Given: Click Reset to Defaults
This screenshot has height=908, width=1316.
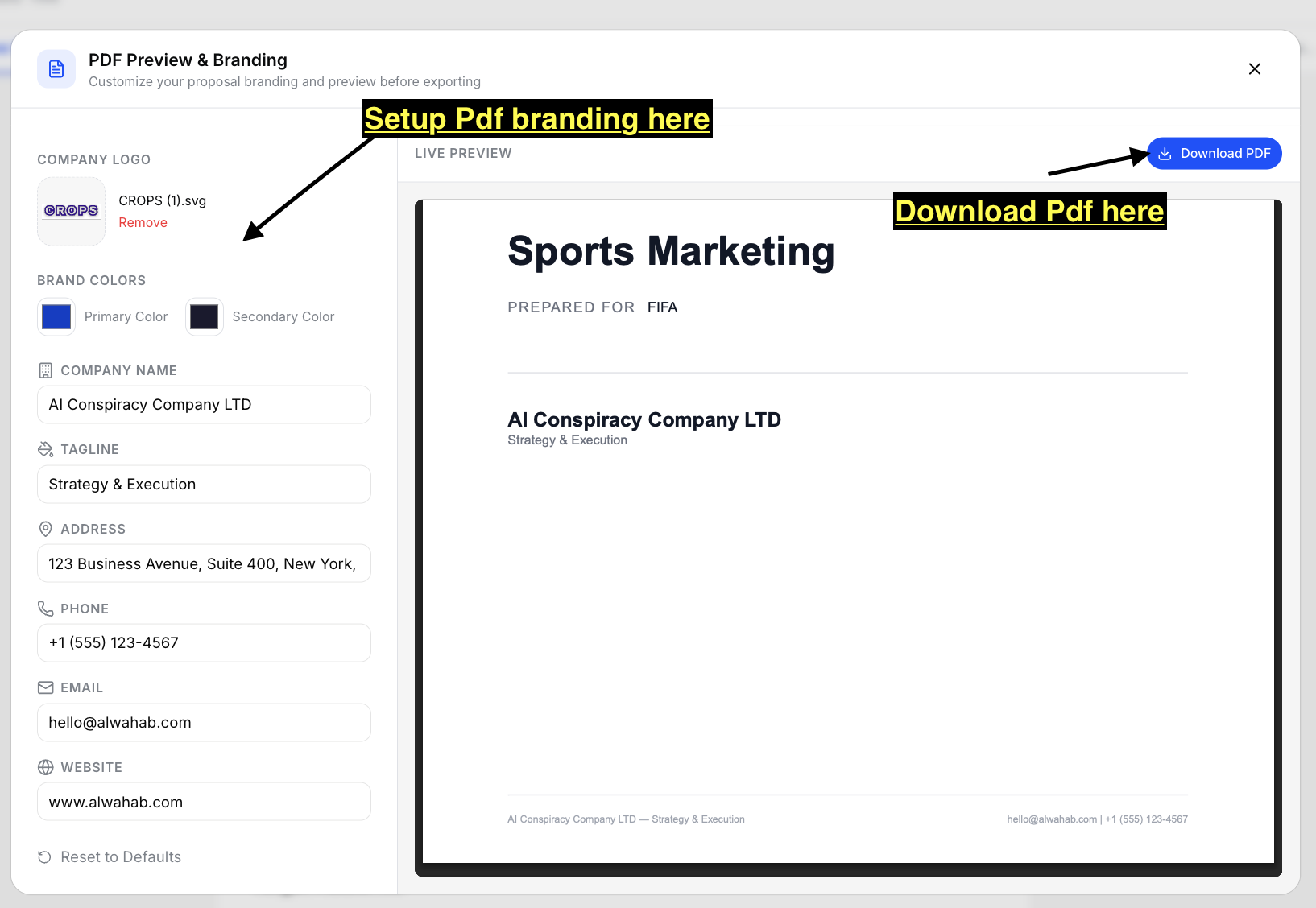Looking at the screenshot, I should click(x=110, y=857).
